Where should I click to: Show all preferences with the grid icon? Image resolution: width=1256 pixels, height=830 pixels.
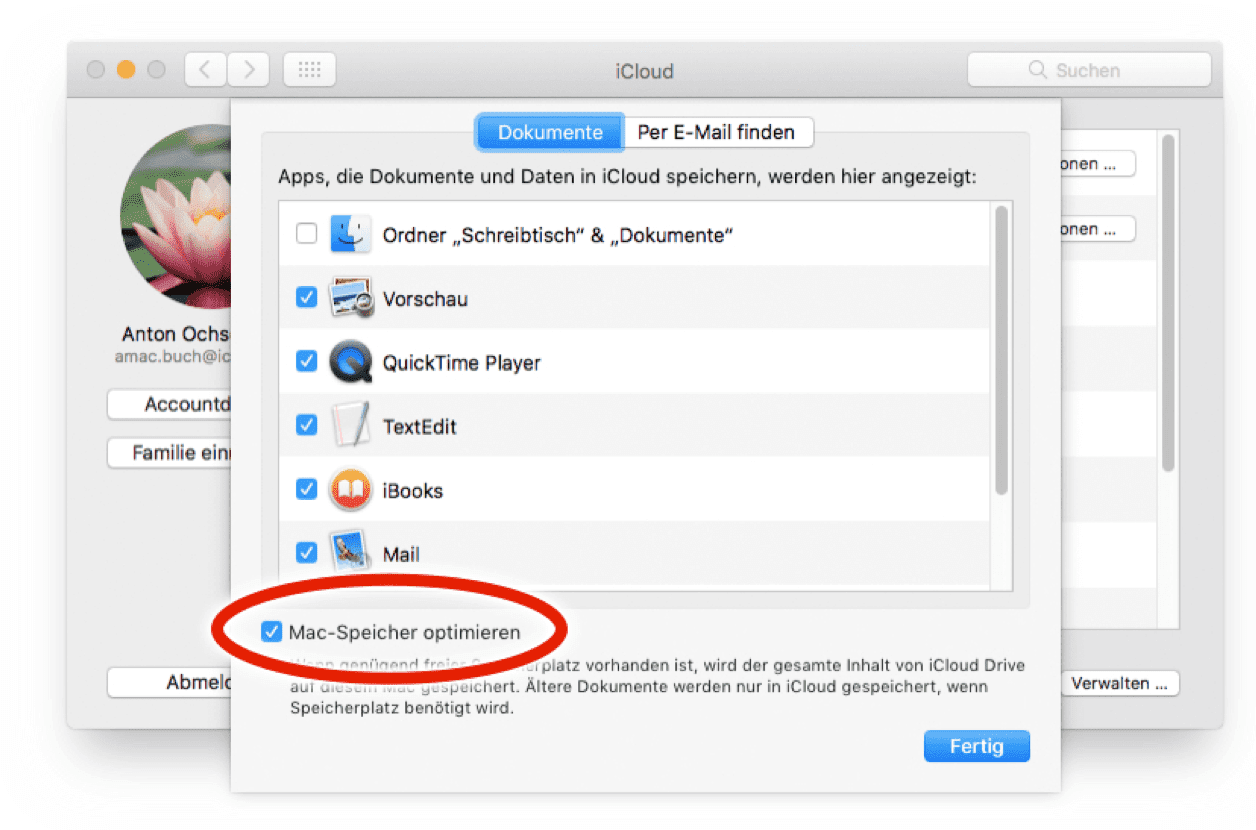point(310,70)
